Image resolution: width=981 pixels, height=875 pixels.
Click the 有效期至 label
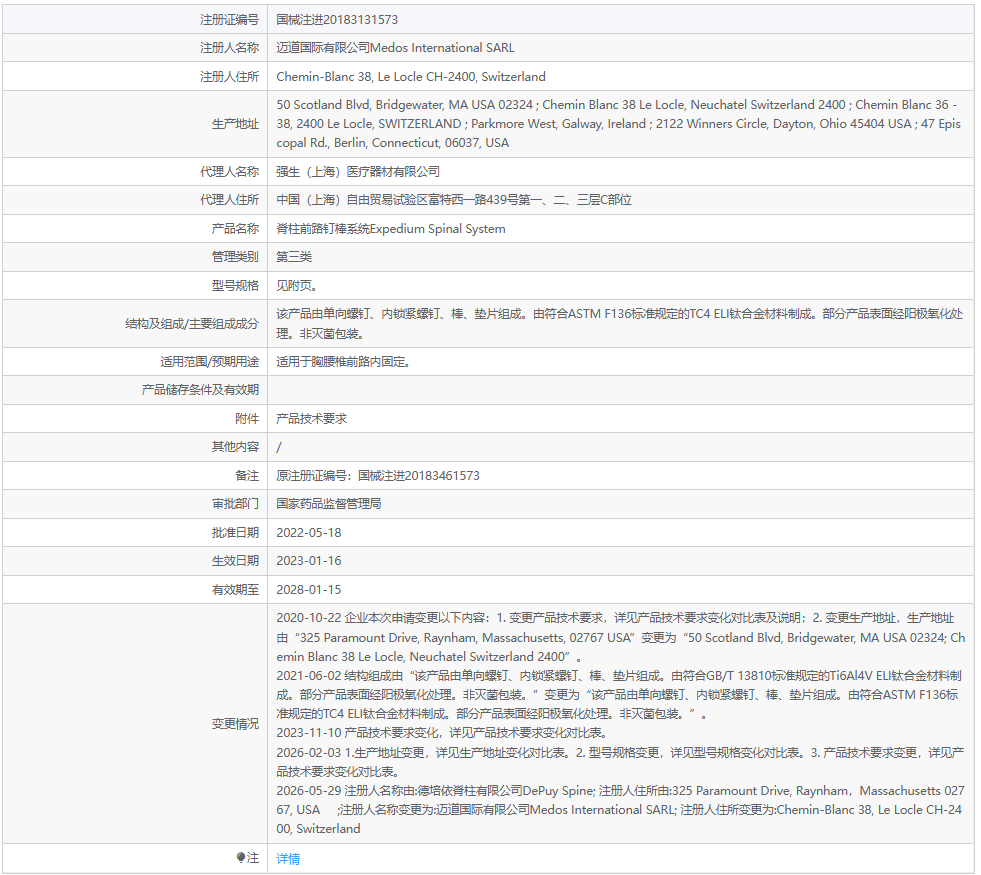235,589
